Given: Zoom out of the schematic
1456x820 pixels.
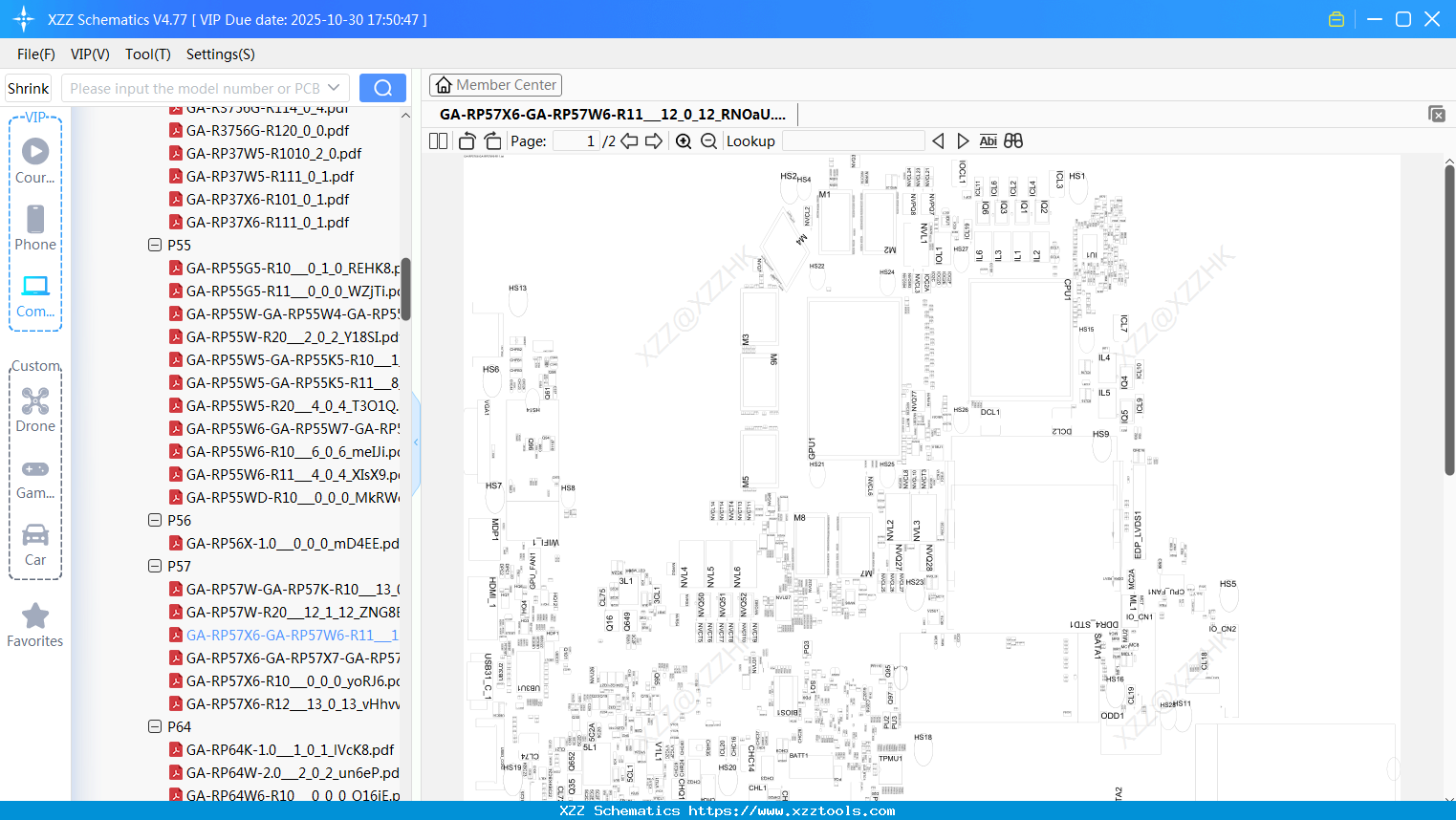Looking at the screenshot, I should tap(708, 140).
